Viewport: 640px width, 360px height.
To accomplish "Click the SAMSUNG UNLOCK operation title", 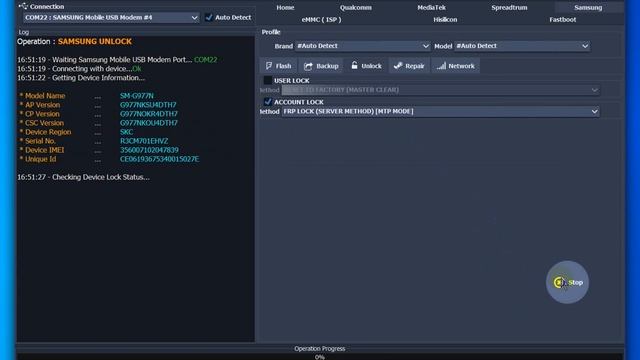I will coord(95,42).
